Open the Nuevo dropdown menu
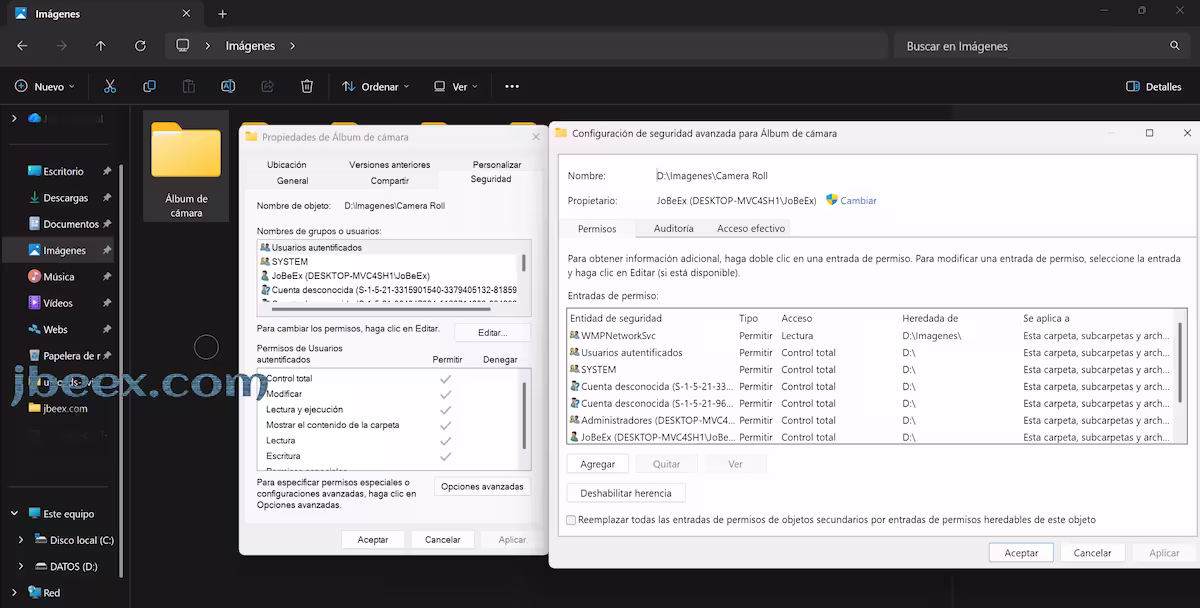Viewport: 1200px width, 608px height. pyautogui.click(x=44, y=87)
